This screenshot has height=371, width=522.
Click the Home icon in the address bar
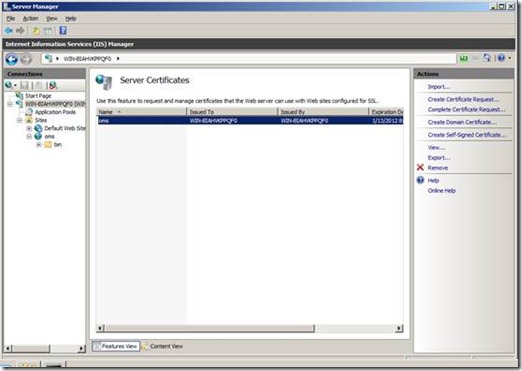coord(487,58)
